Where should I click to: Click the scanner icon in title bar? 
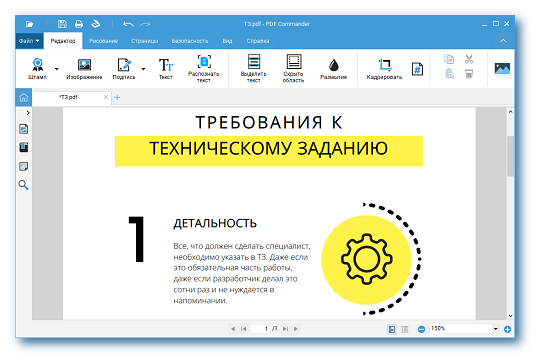tap(95, 24)
